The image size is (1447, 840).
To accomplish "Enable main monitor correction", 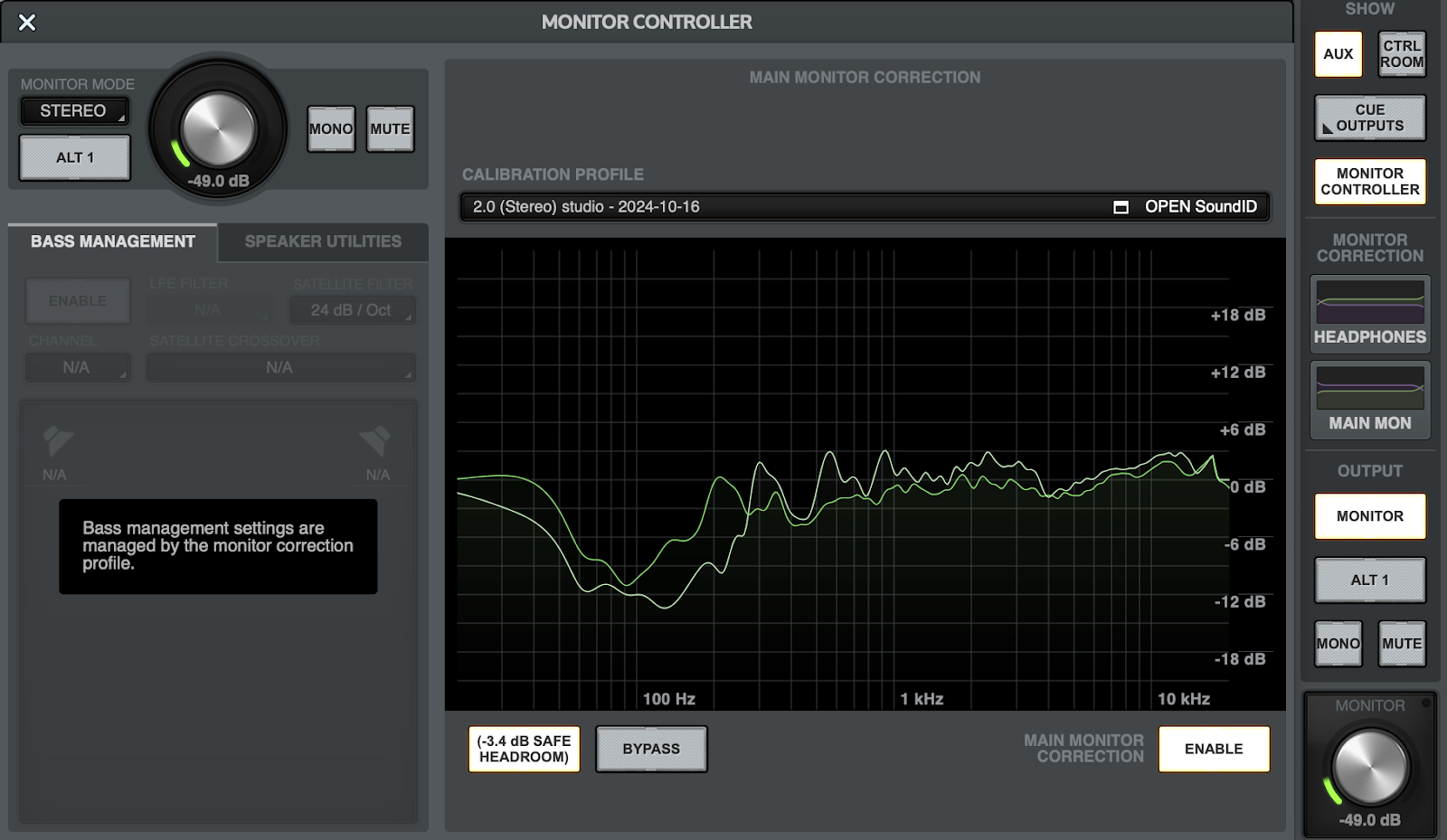I will (x=1214, y=749).
